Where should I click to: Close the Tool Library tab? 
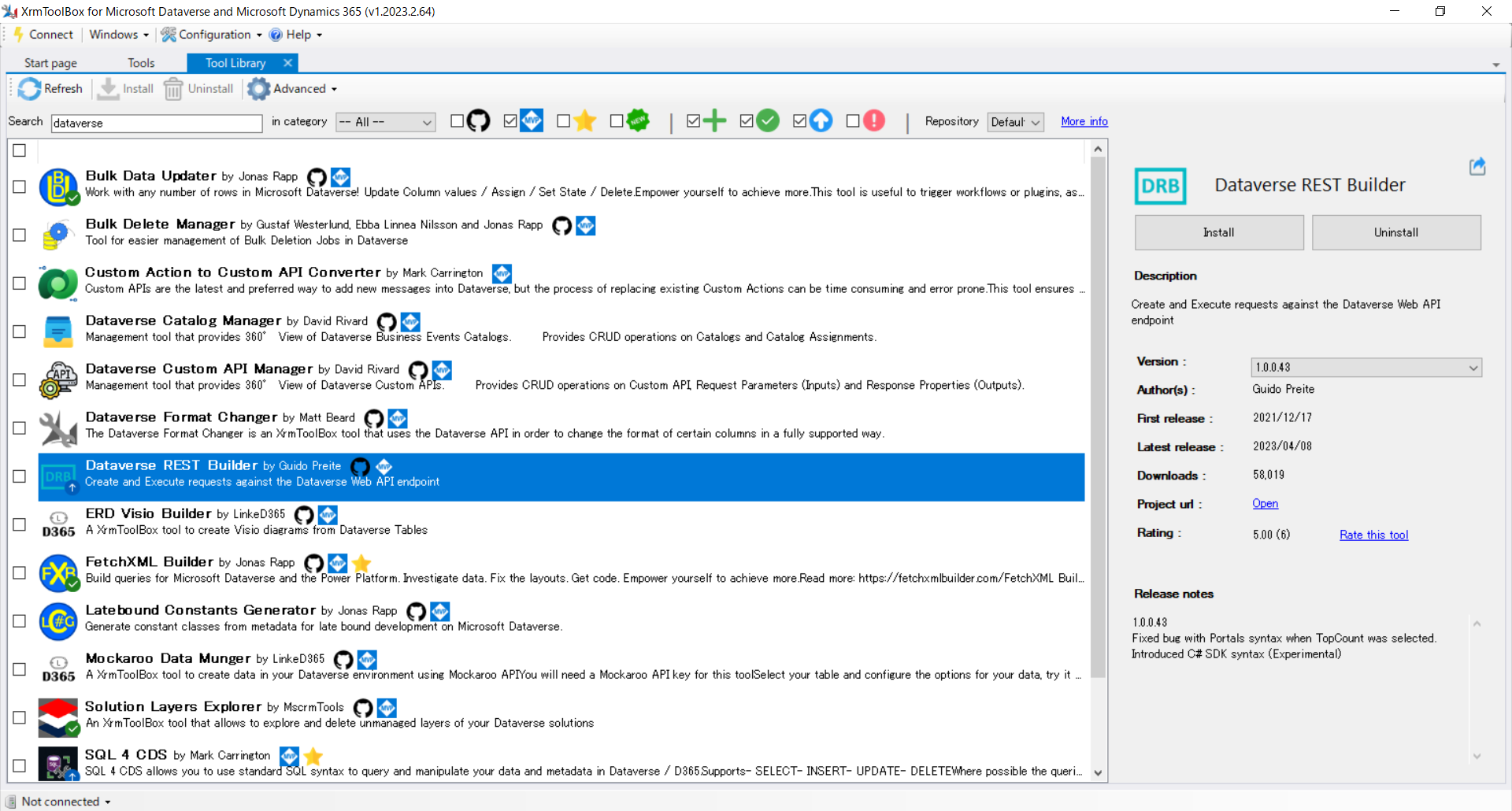click(x=287, y=63)
